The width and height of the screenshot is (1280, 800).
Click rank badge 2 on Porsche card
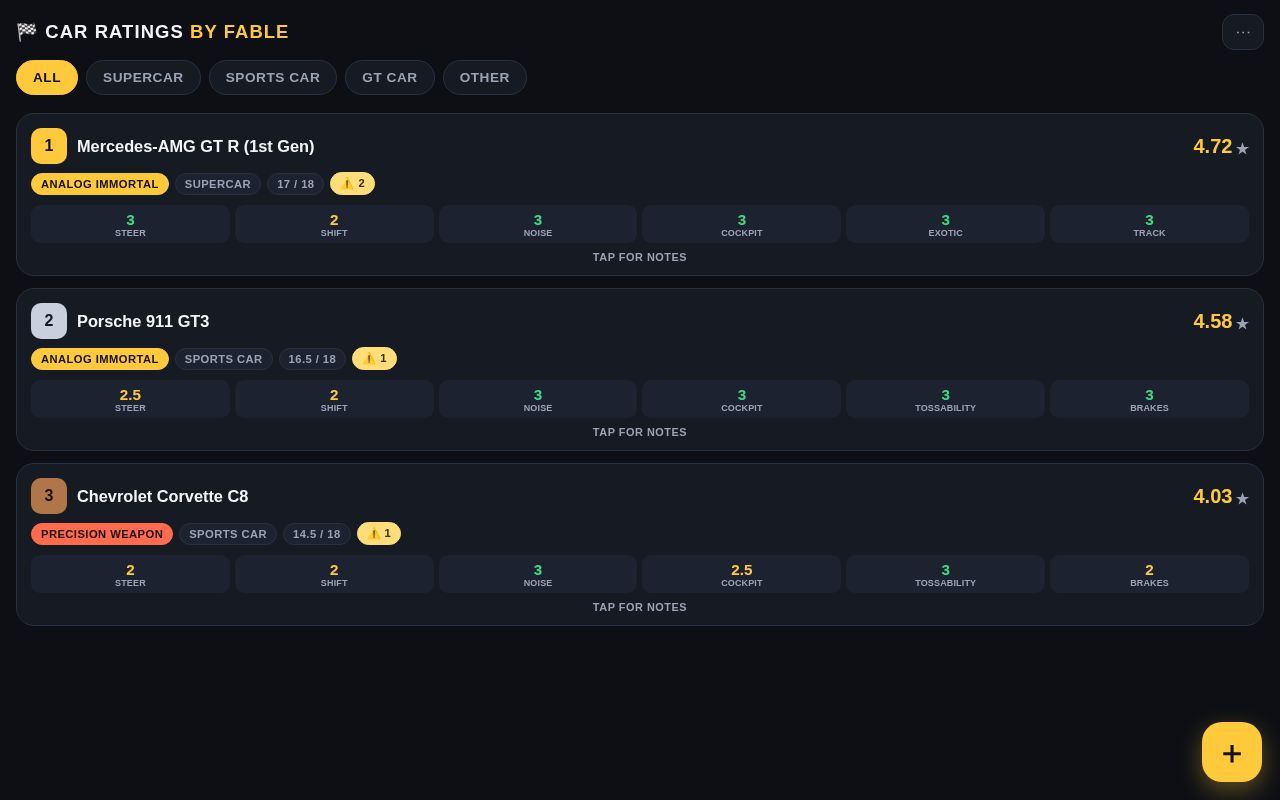49,321
